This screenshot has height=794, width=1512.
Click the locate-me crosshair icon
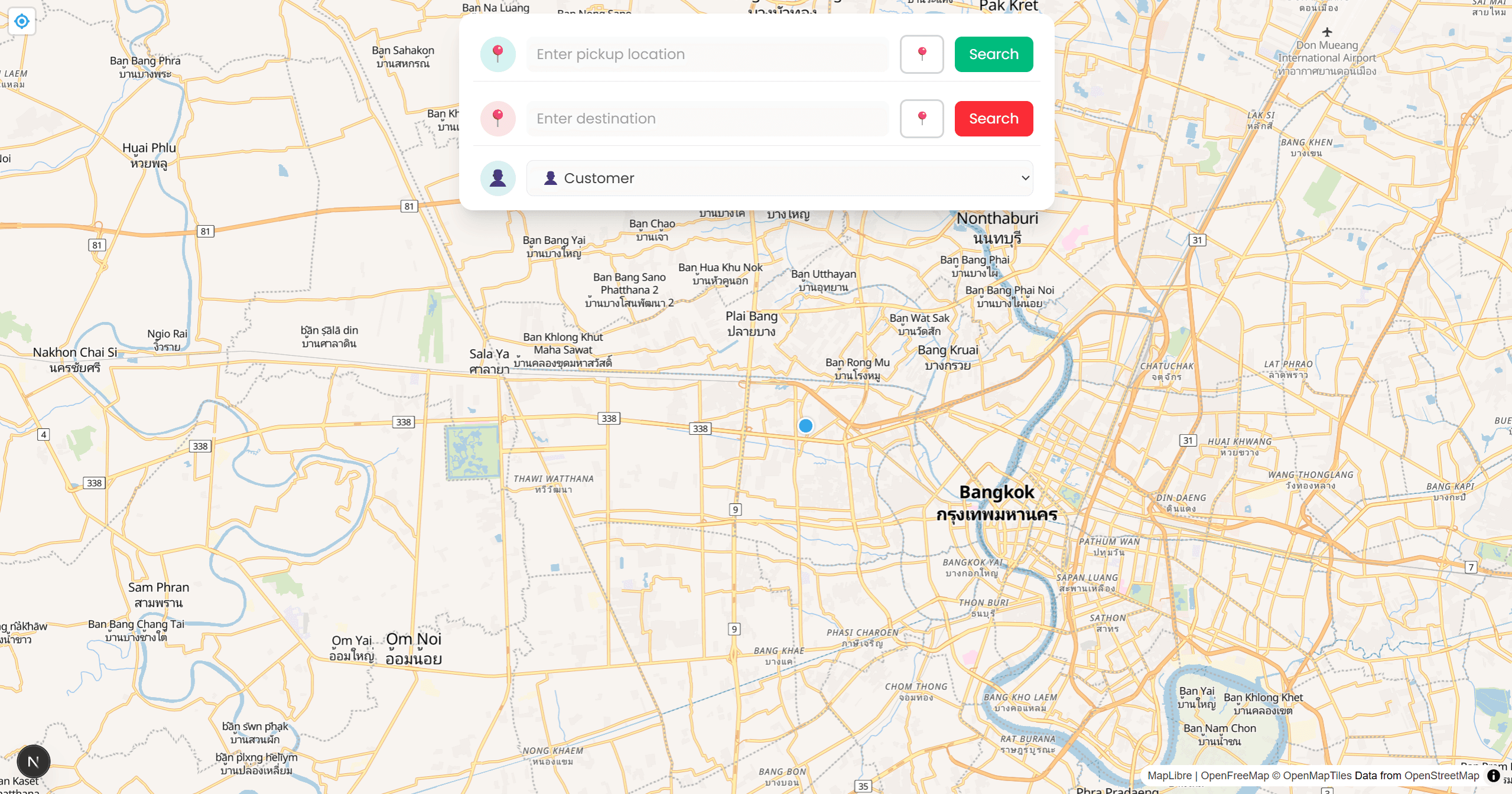[22, 21]
